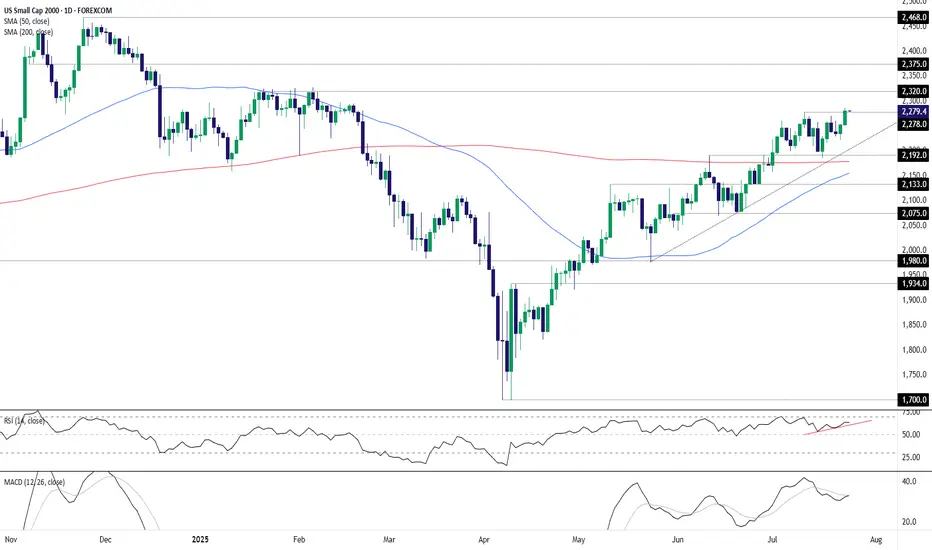Click the 2,075.0 price level label
This screenshot has width=932, height=550.
click(x=914, y=213)
